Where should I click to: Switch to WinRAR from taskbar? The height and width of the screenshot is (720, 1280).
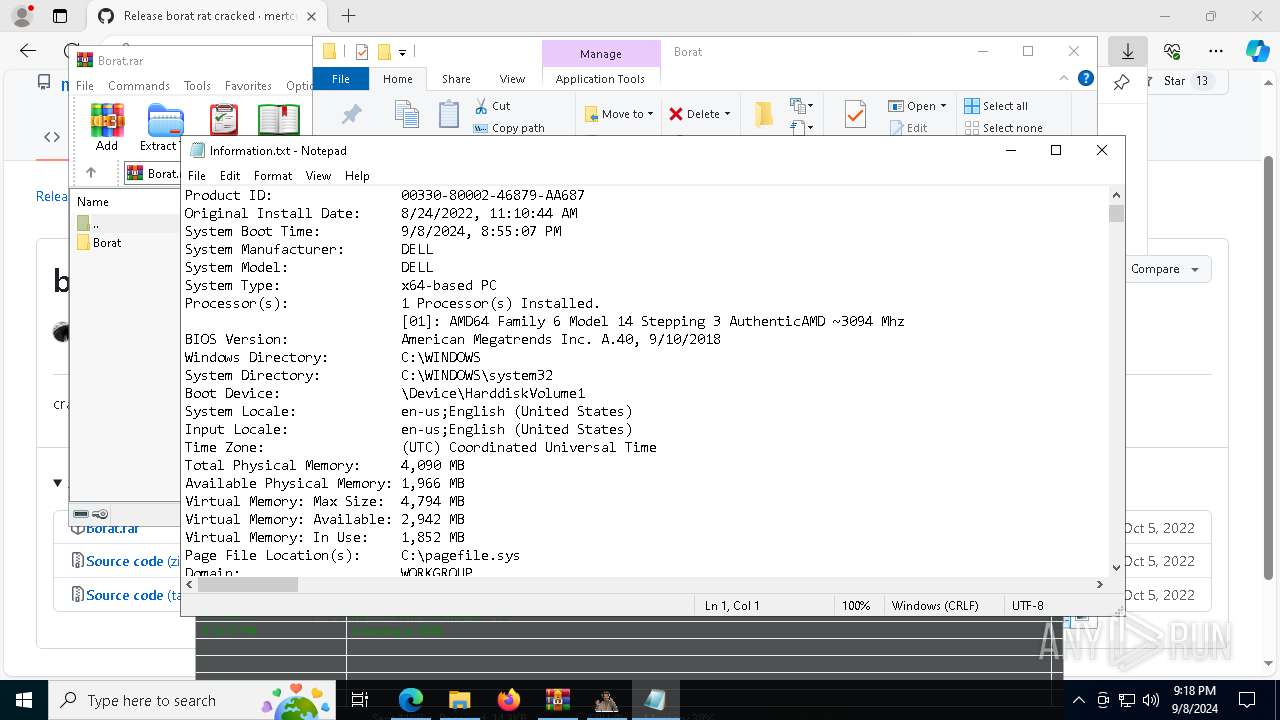click(x=557, y=700)
